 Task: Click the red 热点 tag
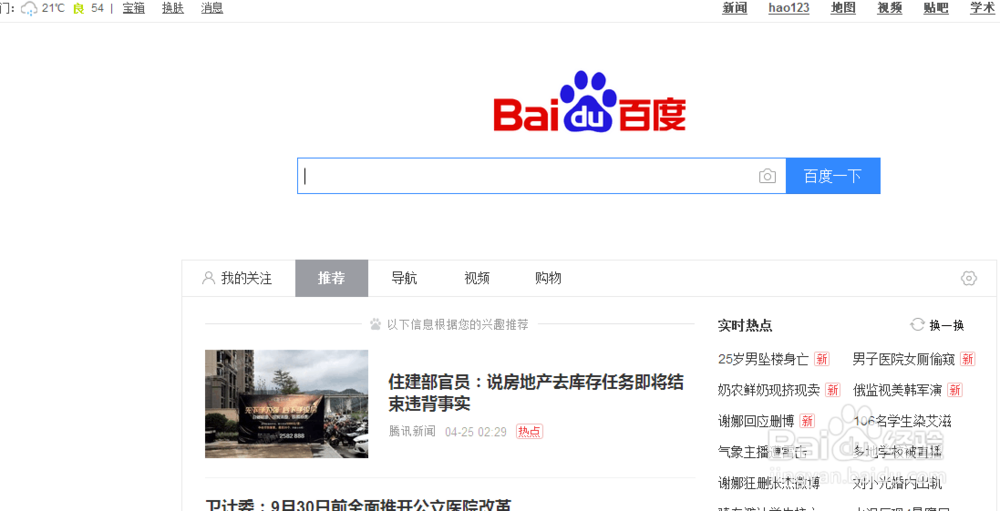pyautogui.click(x=529, y=432)
